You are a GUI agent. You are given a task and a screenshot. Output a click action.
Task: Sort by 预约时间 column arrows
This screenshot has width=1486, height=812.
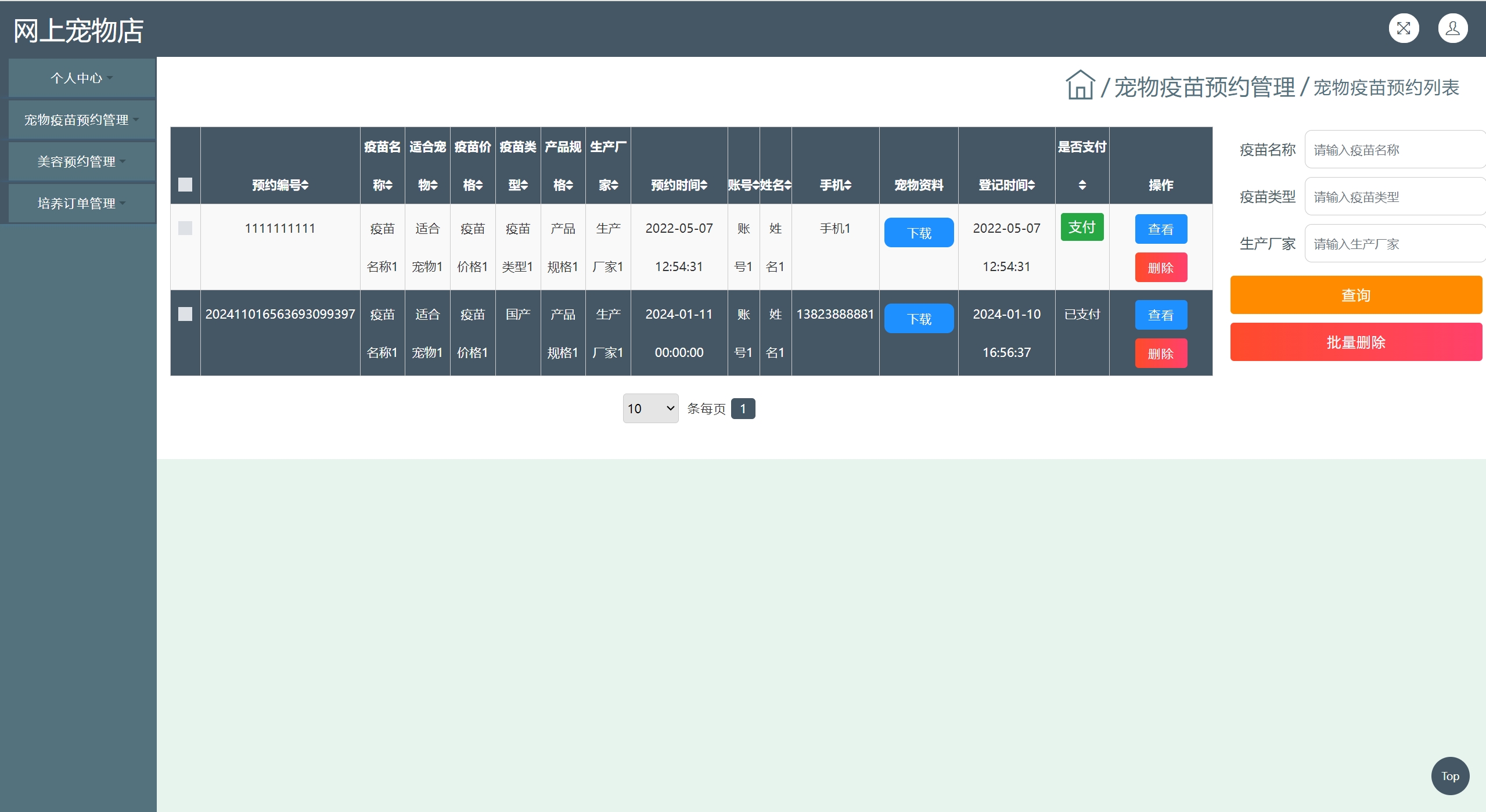(x=704, y=185)
